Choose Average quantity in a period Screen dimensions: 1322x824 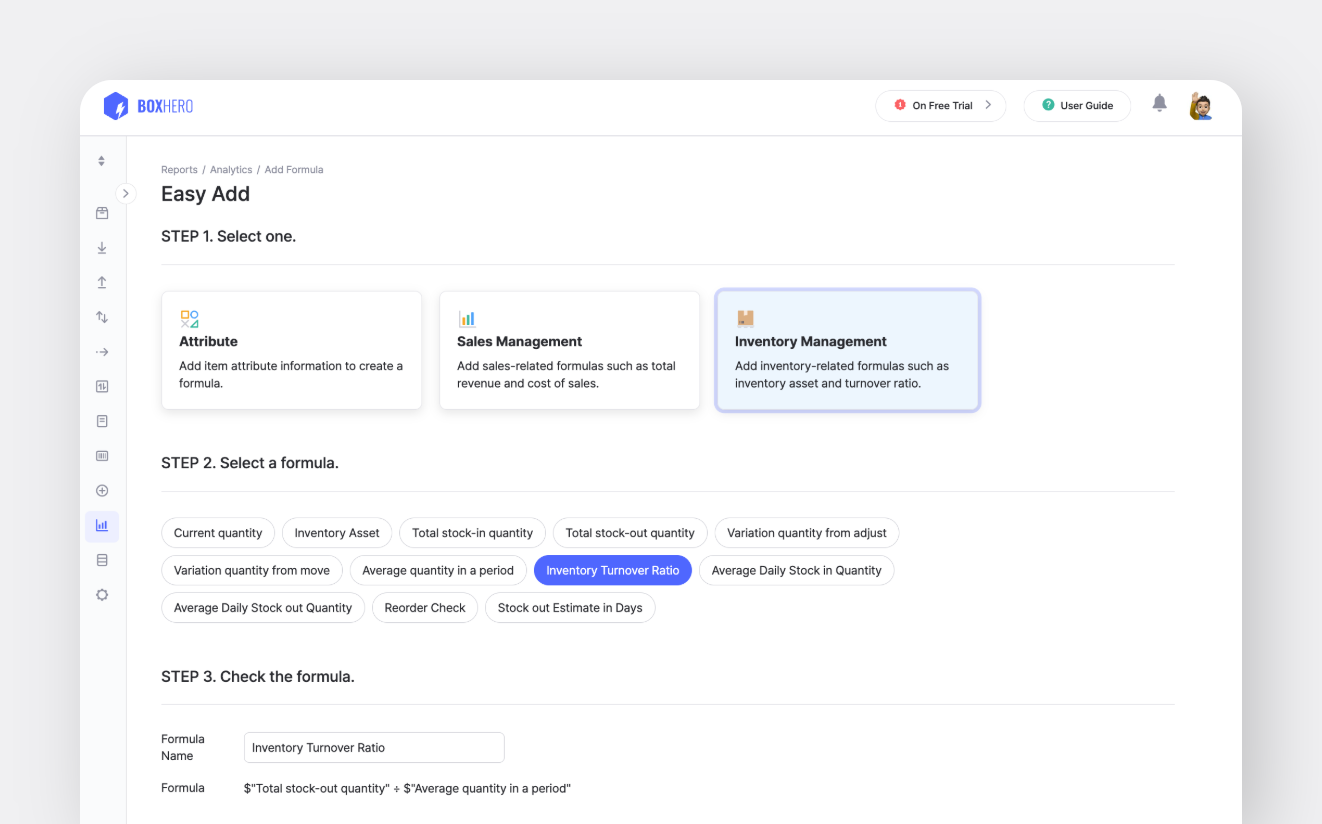tap(438, 570)
